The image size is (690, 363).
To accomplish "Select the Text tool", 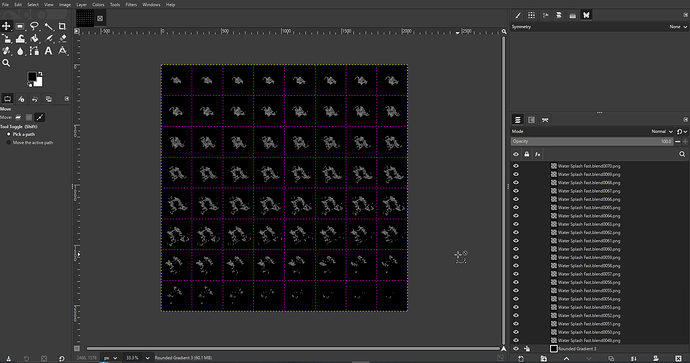I will click(48, 51).
